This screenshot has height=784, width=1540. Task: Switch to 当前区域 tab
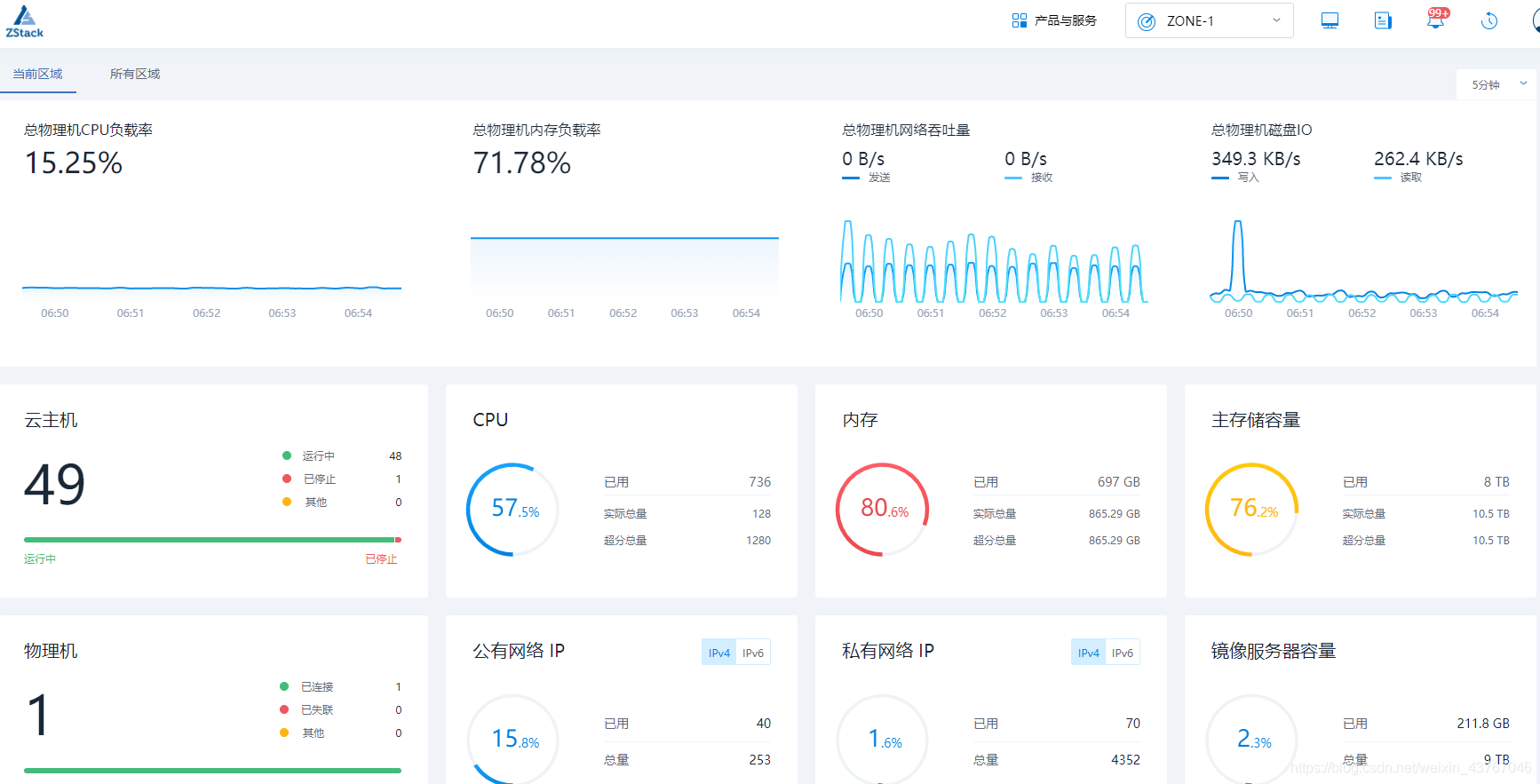pyautogui.click(x=37, y=74)
